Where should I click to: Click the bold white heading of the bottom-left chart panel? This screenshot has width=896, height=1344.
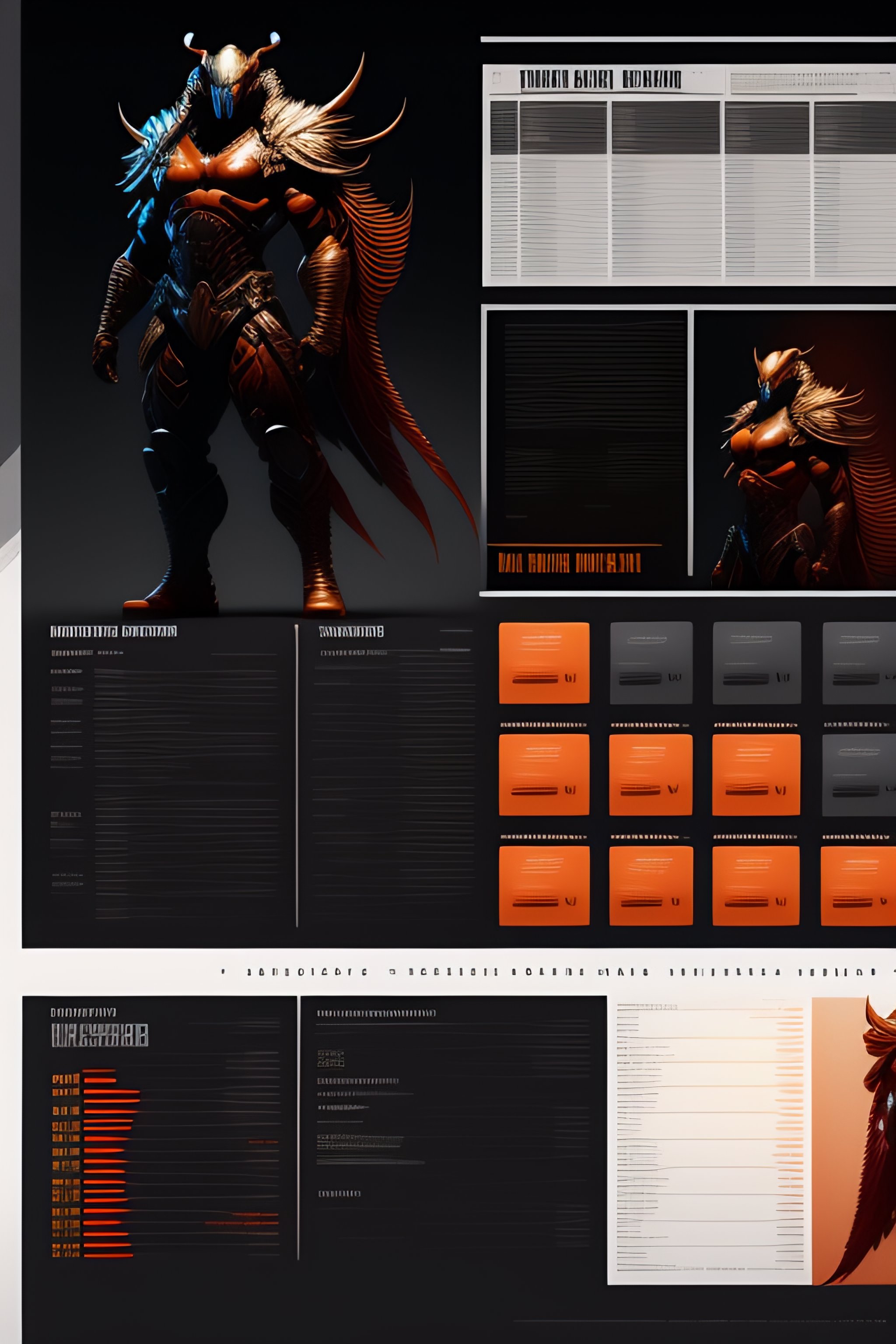[x=99, y=1035]
